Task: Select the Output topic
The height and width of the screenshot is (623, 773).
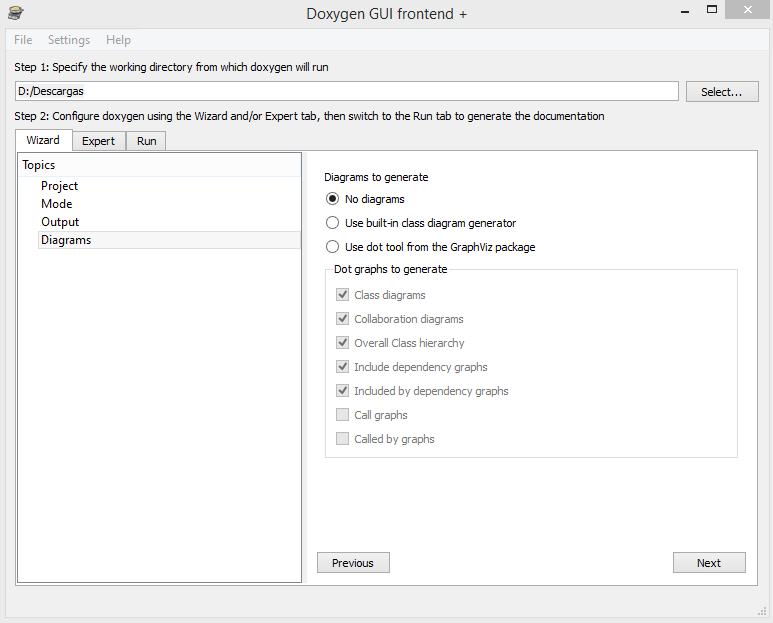Action: click(60, 222)
